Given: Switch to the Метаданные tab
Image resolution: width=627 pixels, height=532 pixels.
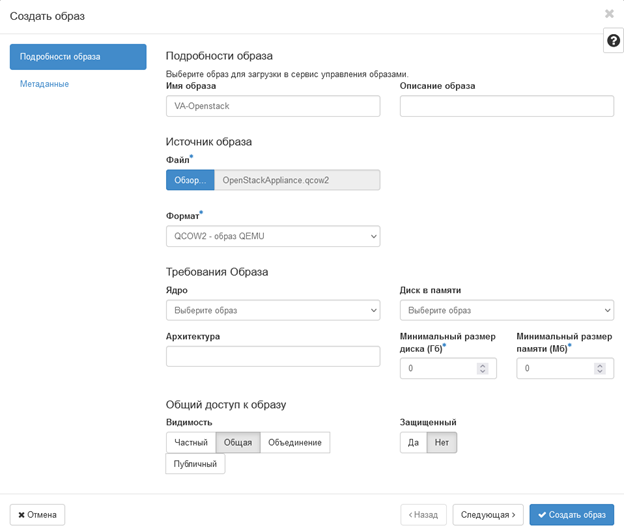Looking at the screenshot, I should tap(44, 84).
